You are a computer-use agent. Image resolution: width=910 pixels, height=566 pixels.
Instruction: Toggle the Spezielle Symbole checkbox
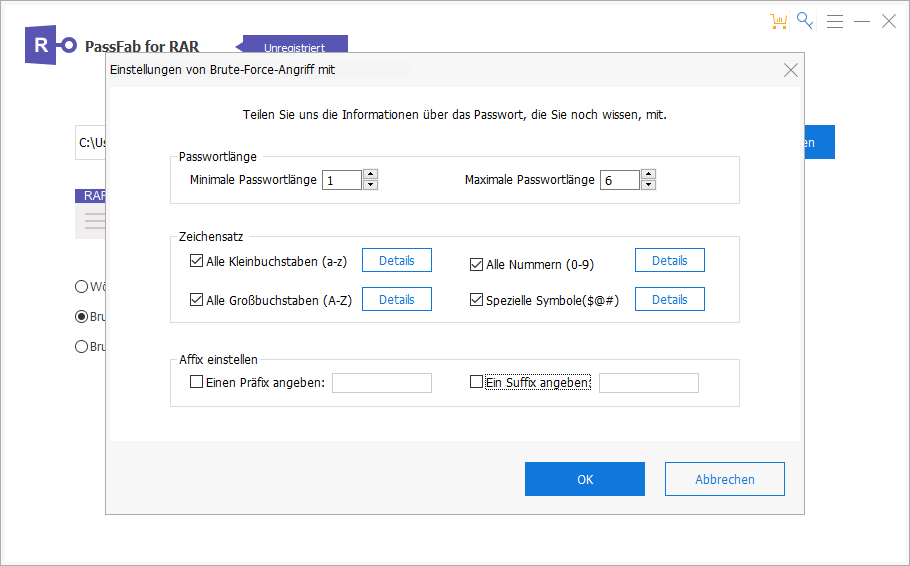(x=477, y=299)
